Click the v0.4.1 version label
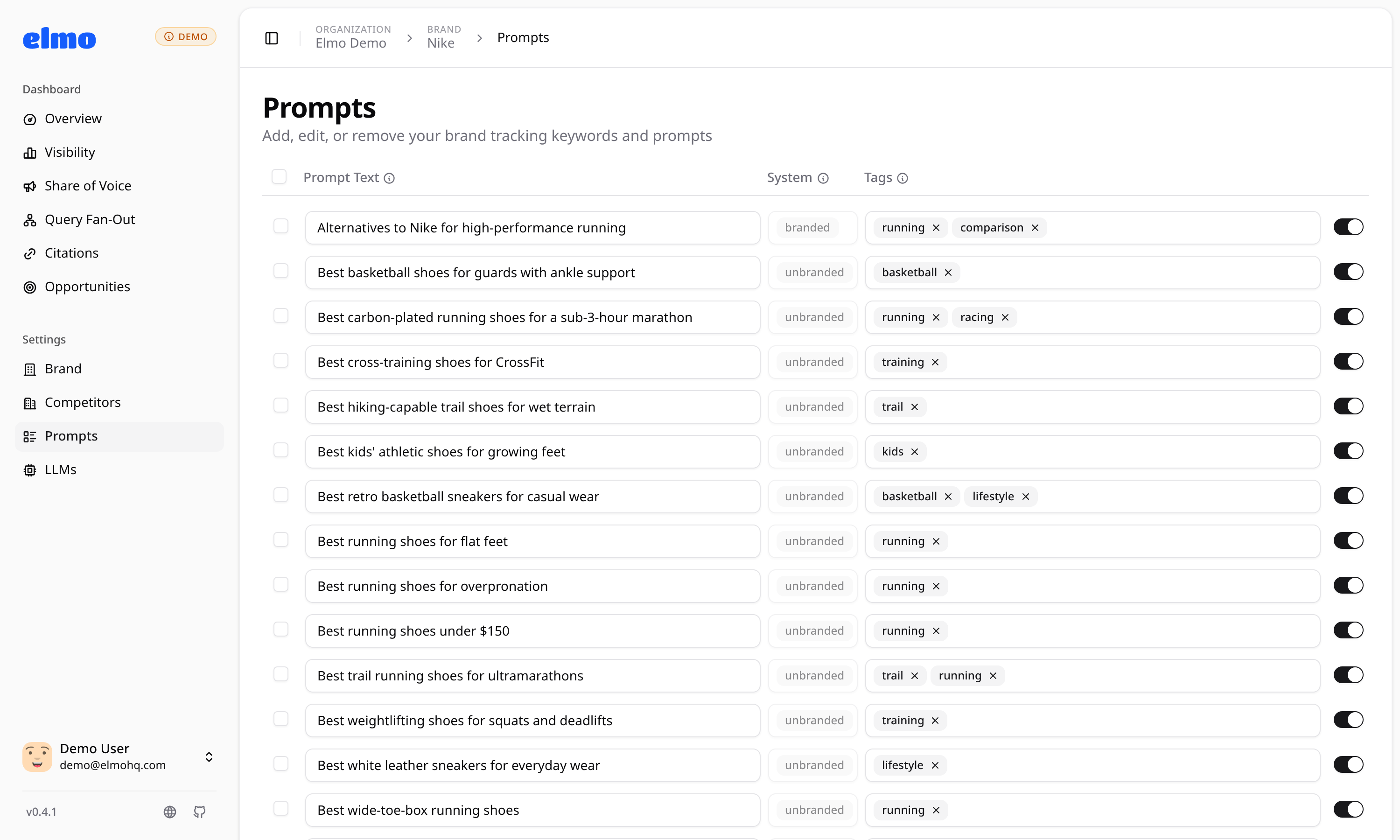This screenshot has height=840, width=1400. (42, 812)
